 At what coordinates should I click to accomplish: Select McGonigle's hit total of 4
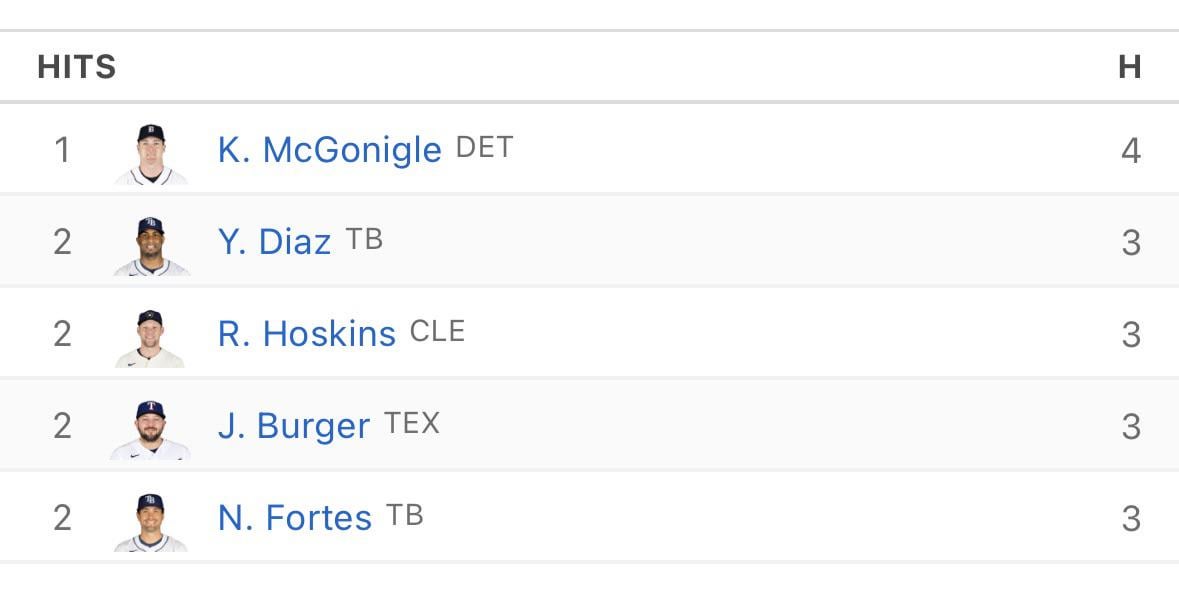(x=1130, y=149)
